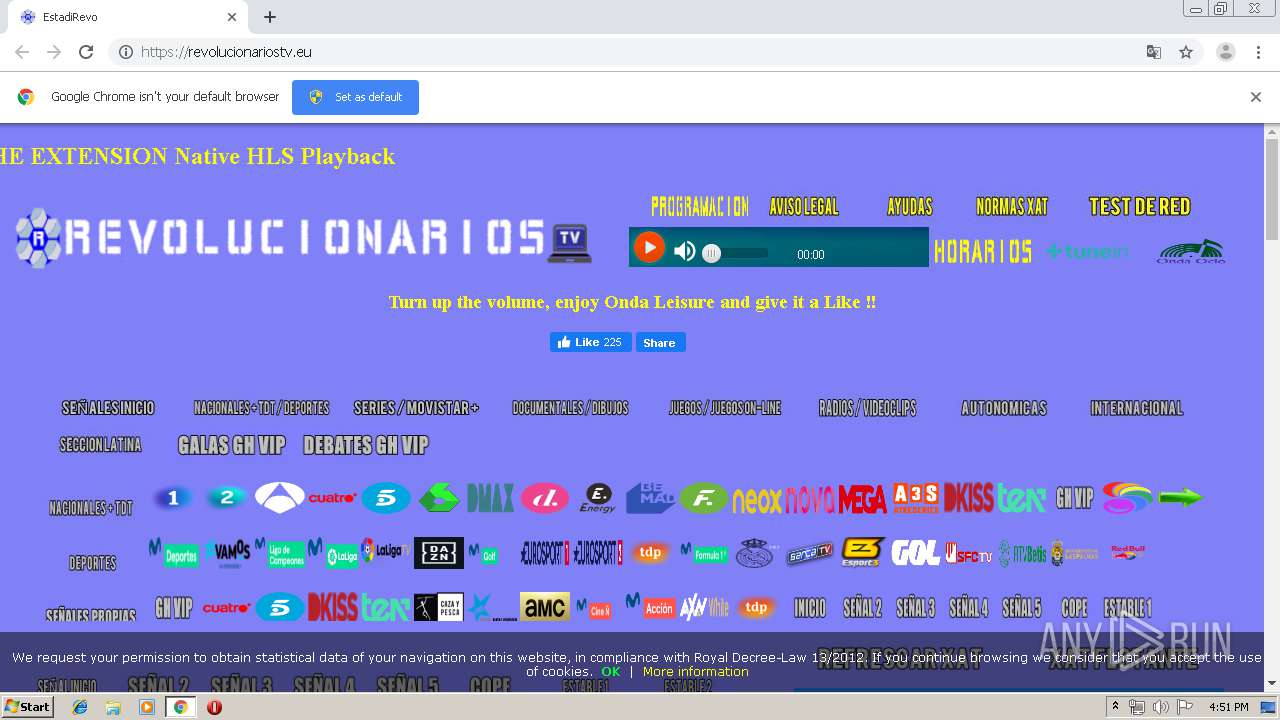Accept cookies with OK link
The width and height of the screenshot is (1280, 720).
[611, 672]
